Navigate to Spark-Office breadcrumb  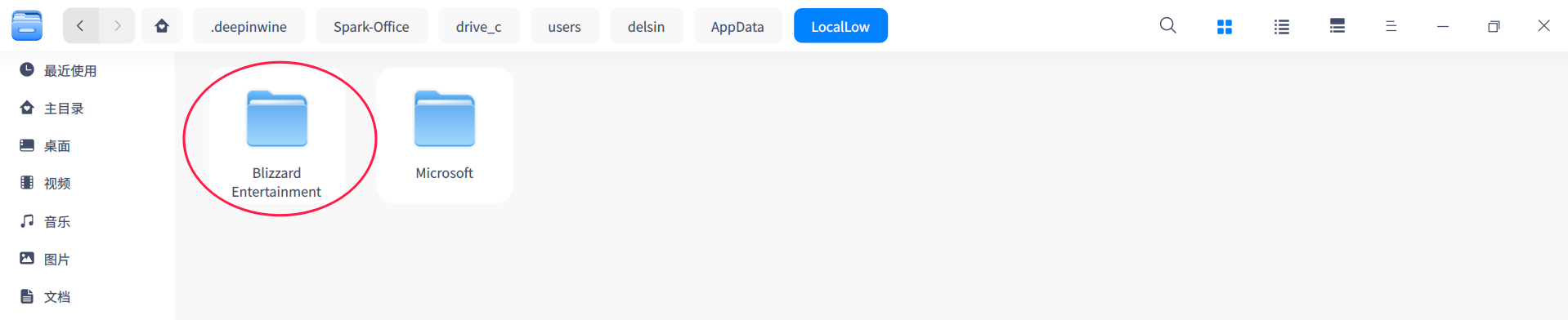371,26
